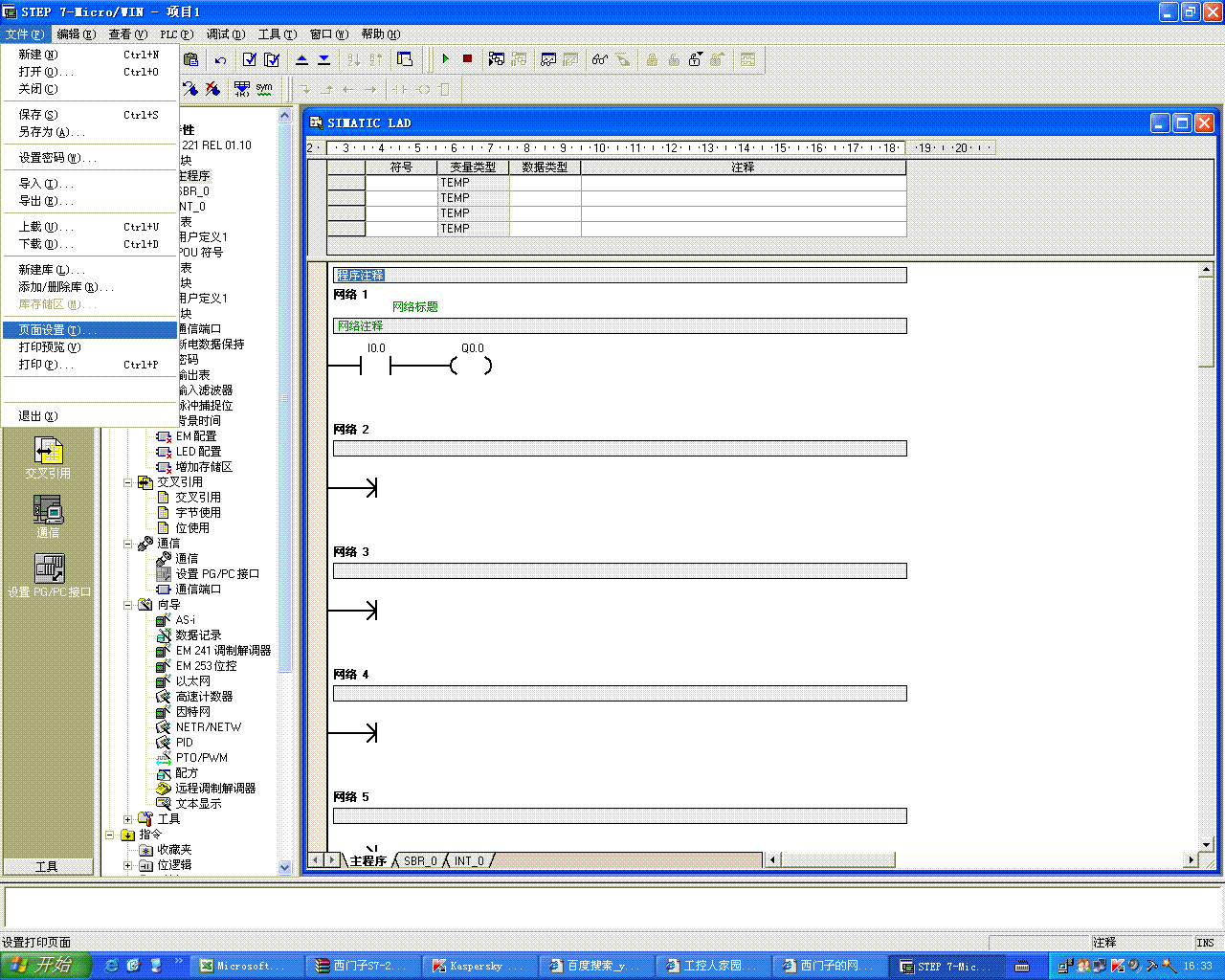Open 交叉引用 from the navigation bar
1225x980 pixels.
tap(48, 457)
